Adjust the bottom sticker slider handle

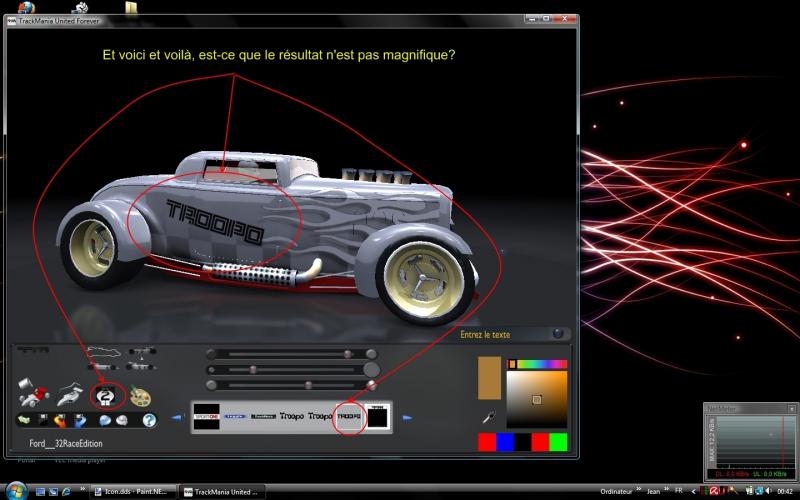click(x=308, y=385)
